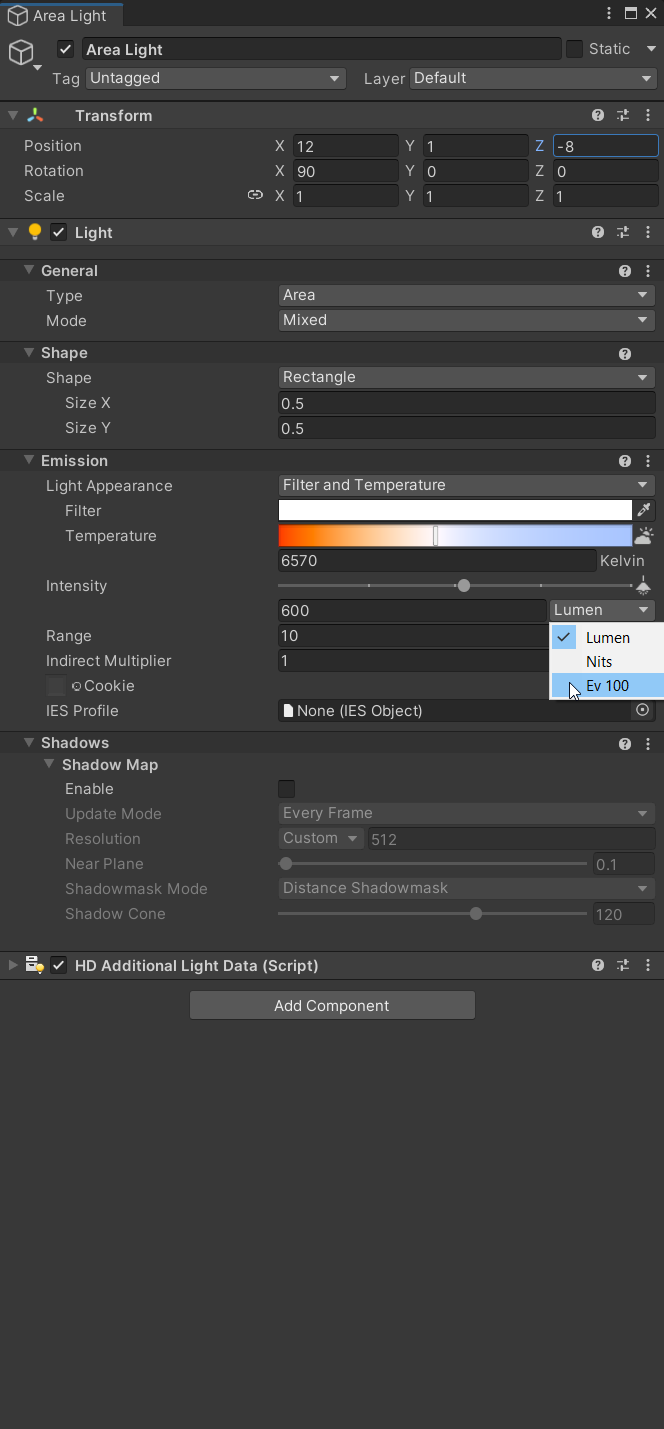Open help icon for Shadows section
664x1429 pixels.
[x=625, y=743]
